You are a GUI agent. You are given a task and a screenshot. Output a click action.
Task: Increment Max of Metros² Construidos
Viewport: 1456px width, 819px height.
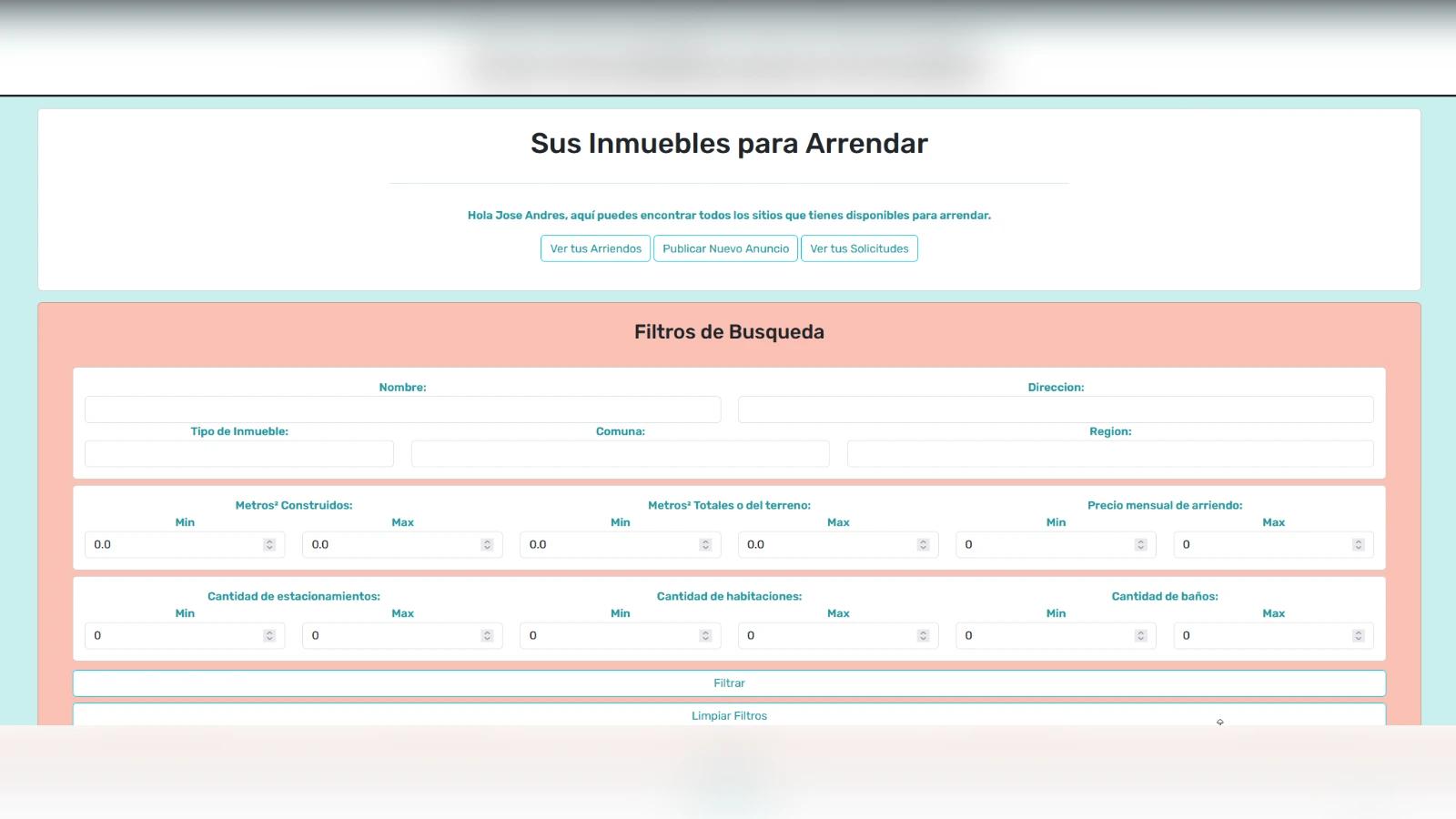(487, 541)
